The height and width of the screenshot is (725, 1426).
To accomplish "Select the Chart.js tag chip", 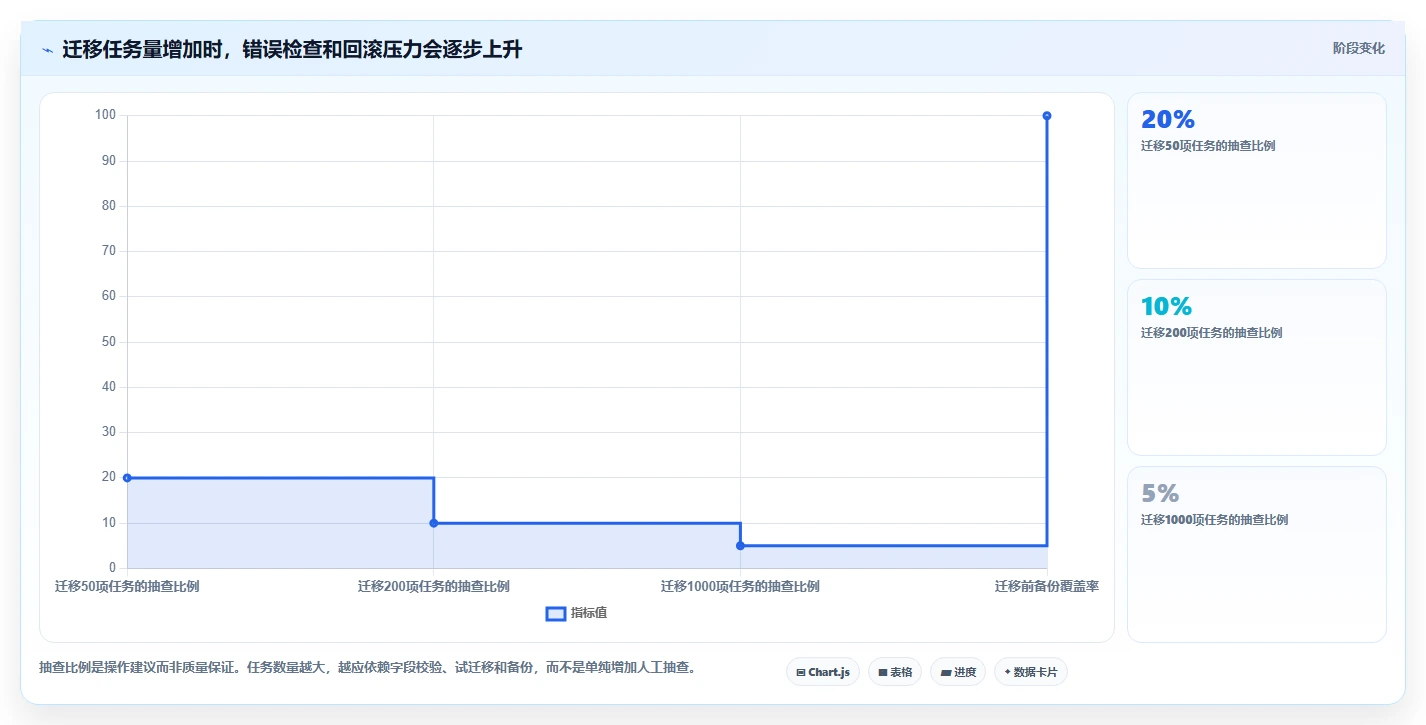I will point(823,672).
